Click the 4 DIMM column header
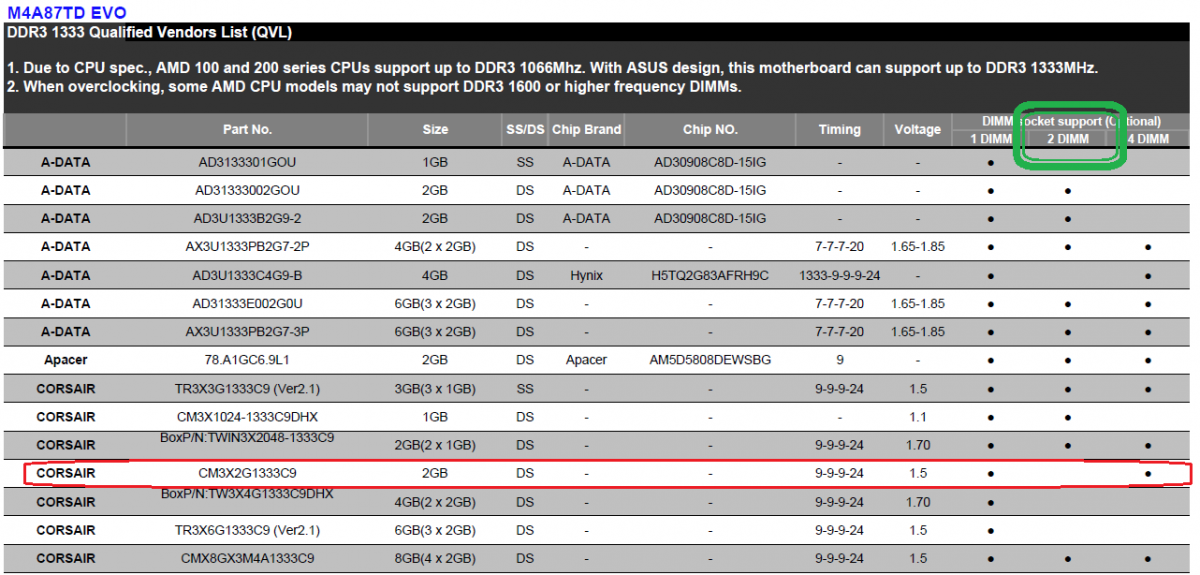 click(1148, 138)
